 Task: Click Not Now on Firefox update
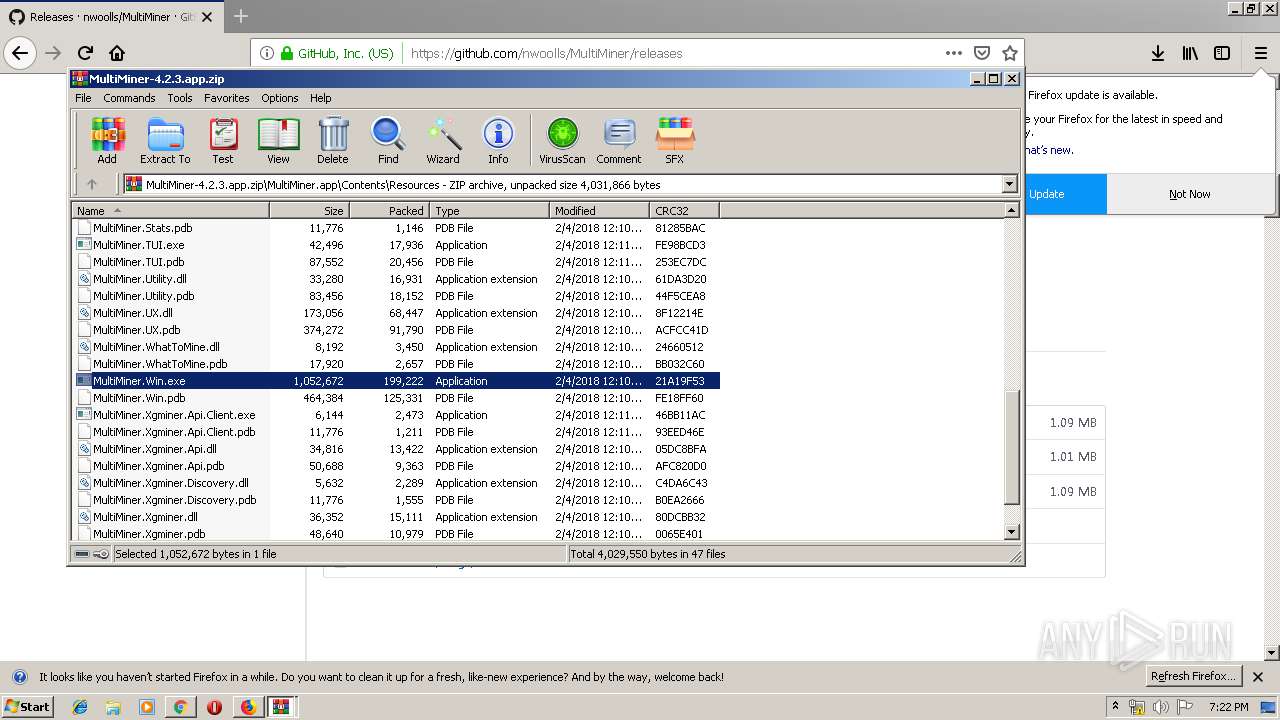pos(1190,194)
